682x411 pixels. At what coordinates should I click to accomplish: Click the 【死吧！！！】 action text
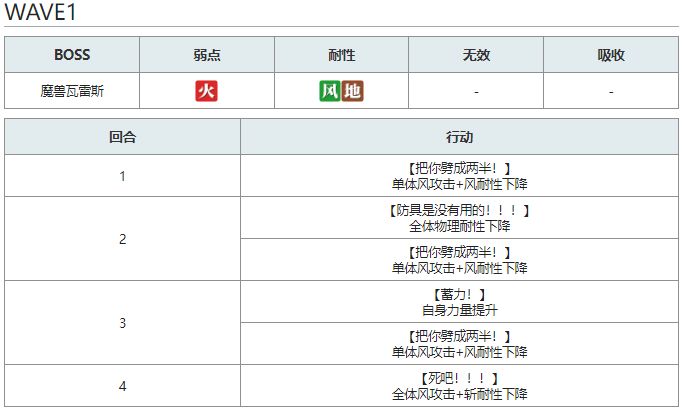(x=459, y=378)
